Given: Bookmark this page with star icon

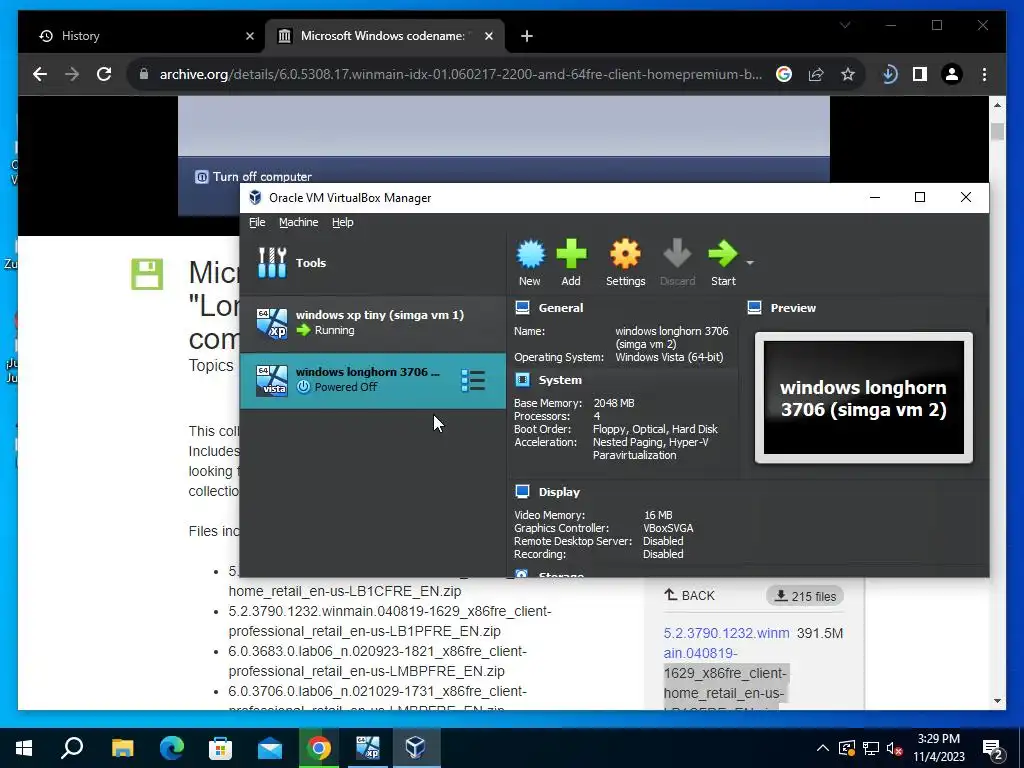Looking at the screenshot, I should (x=848, y=74).
